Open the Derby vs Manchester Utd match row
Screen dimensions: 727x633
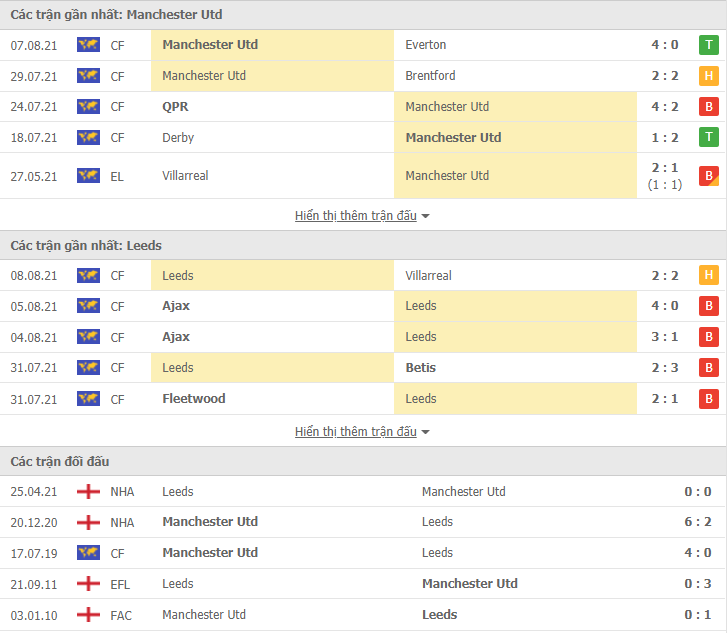(x=364, y=138)
